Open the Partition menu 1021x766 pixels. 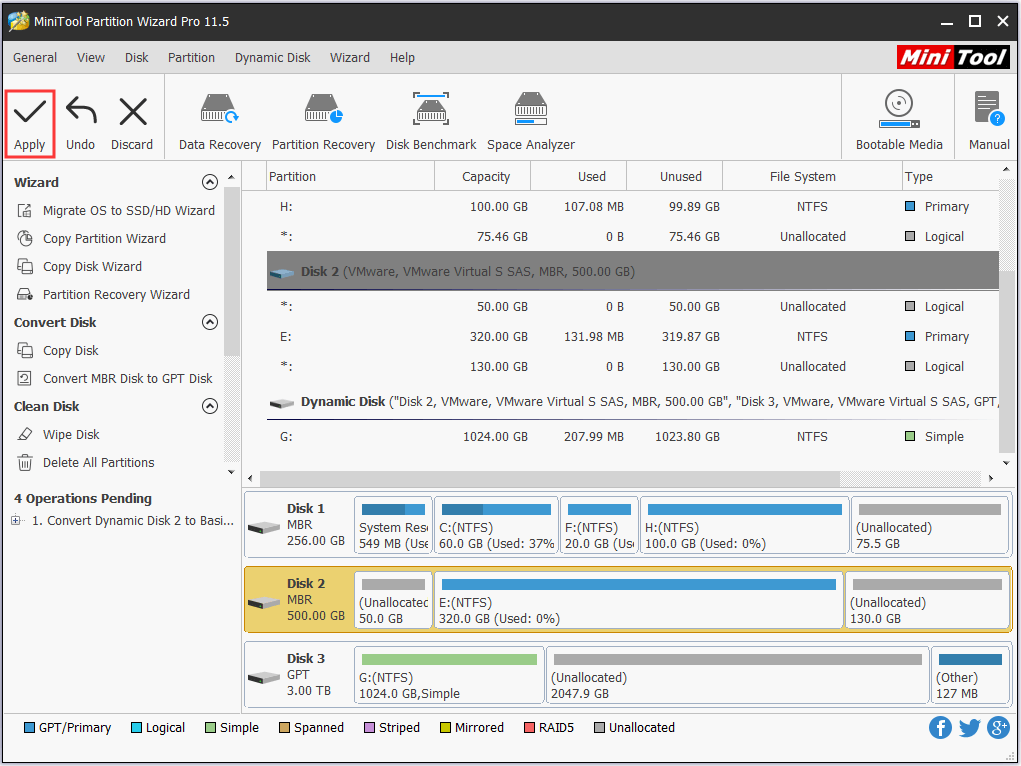tap(191, 57)
